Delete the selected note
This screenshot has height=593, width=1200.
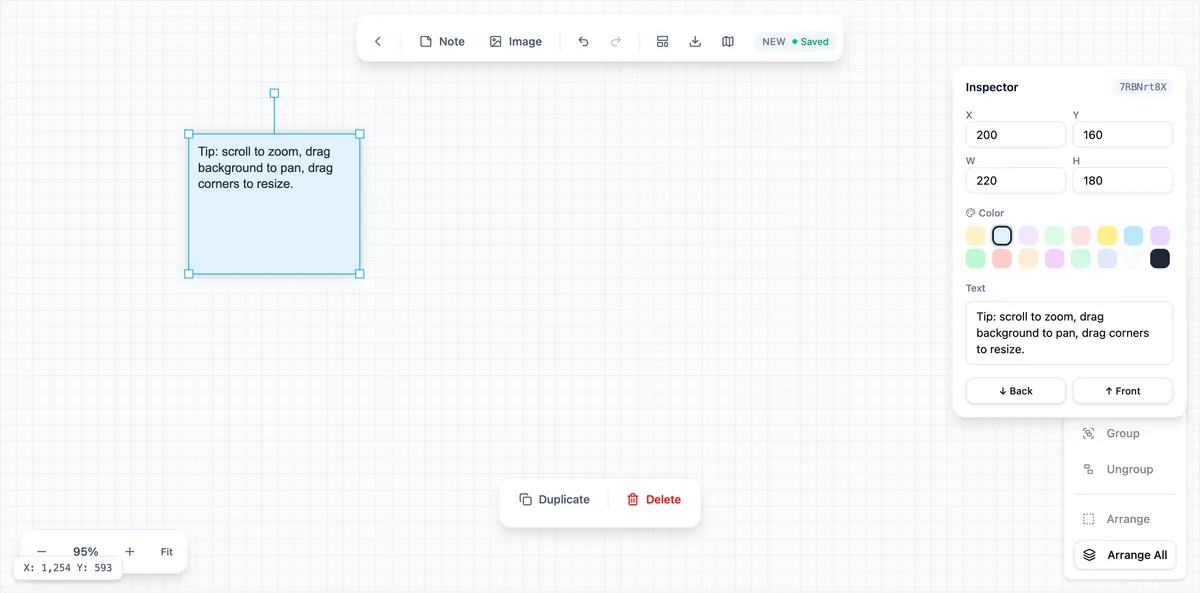point(654,500)
